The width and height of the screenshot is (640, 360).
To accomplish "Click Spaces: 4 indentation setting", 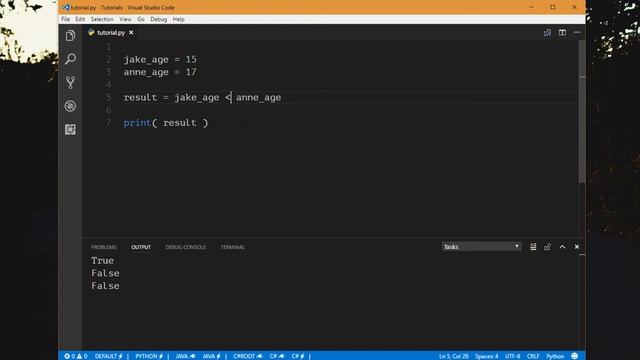I will pos(487,356).
